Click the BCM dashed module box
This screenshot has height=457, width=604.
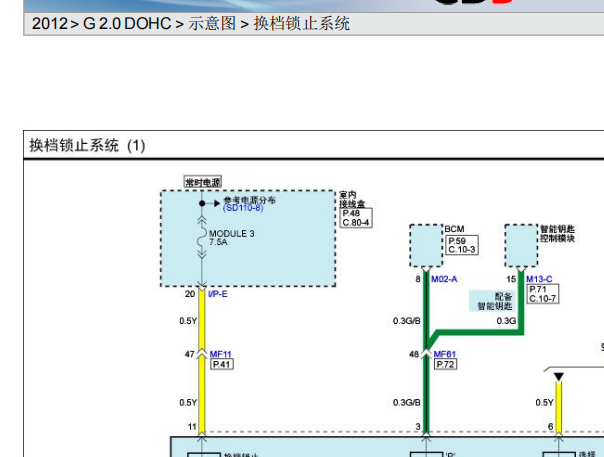tap(426, 245)
